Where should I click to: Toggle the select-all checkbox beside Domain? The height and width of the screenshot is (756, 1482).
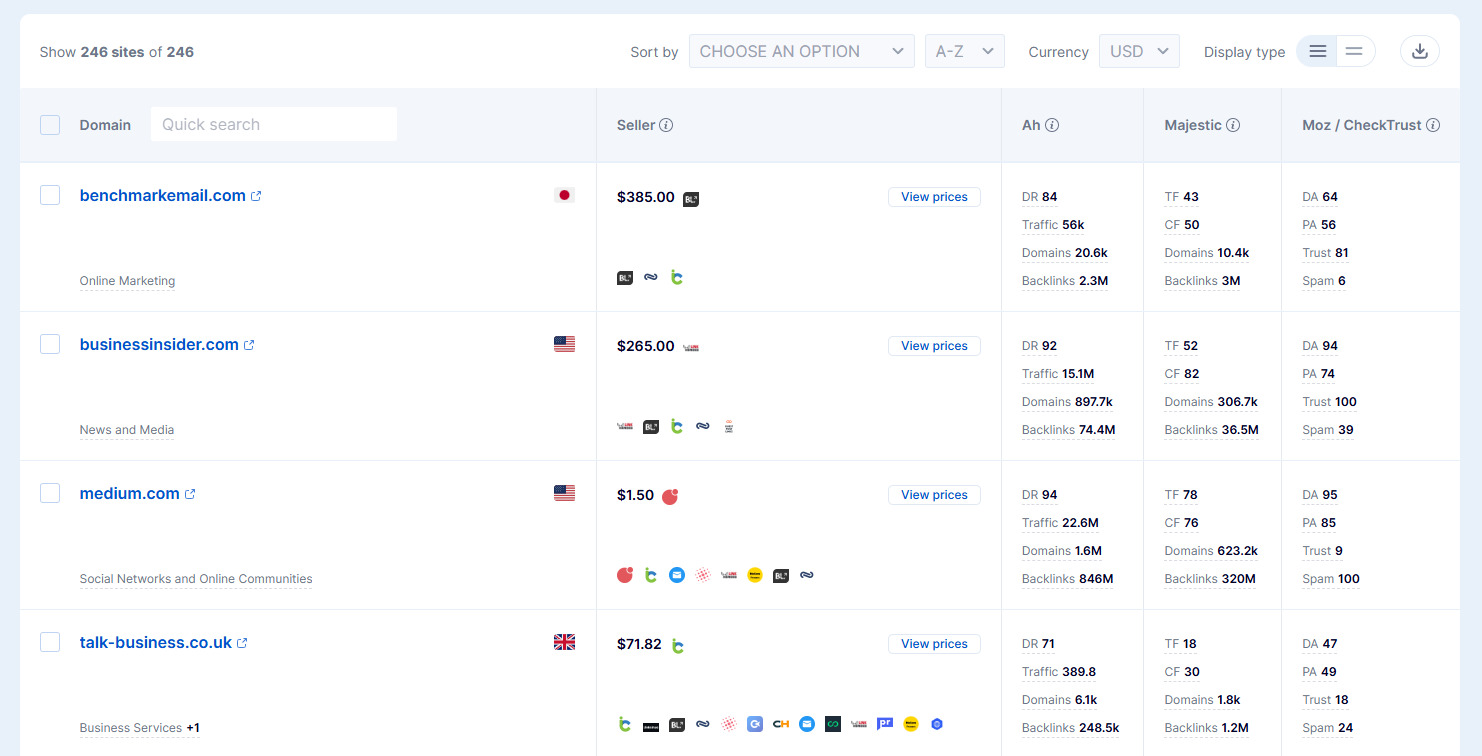pos(50,125)
